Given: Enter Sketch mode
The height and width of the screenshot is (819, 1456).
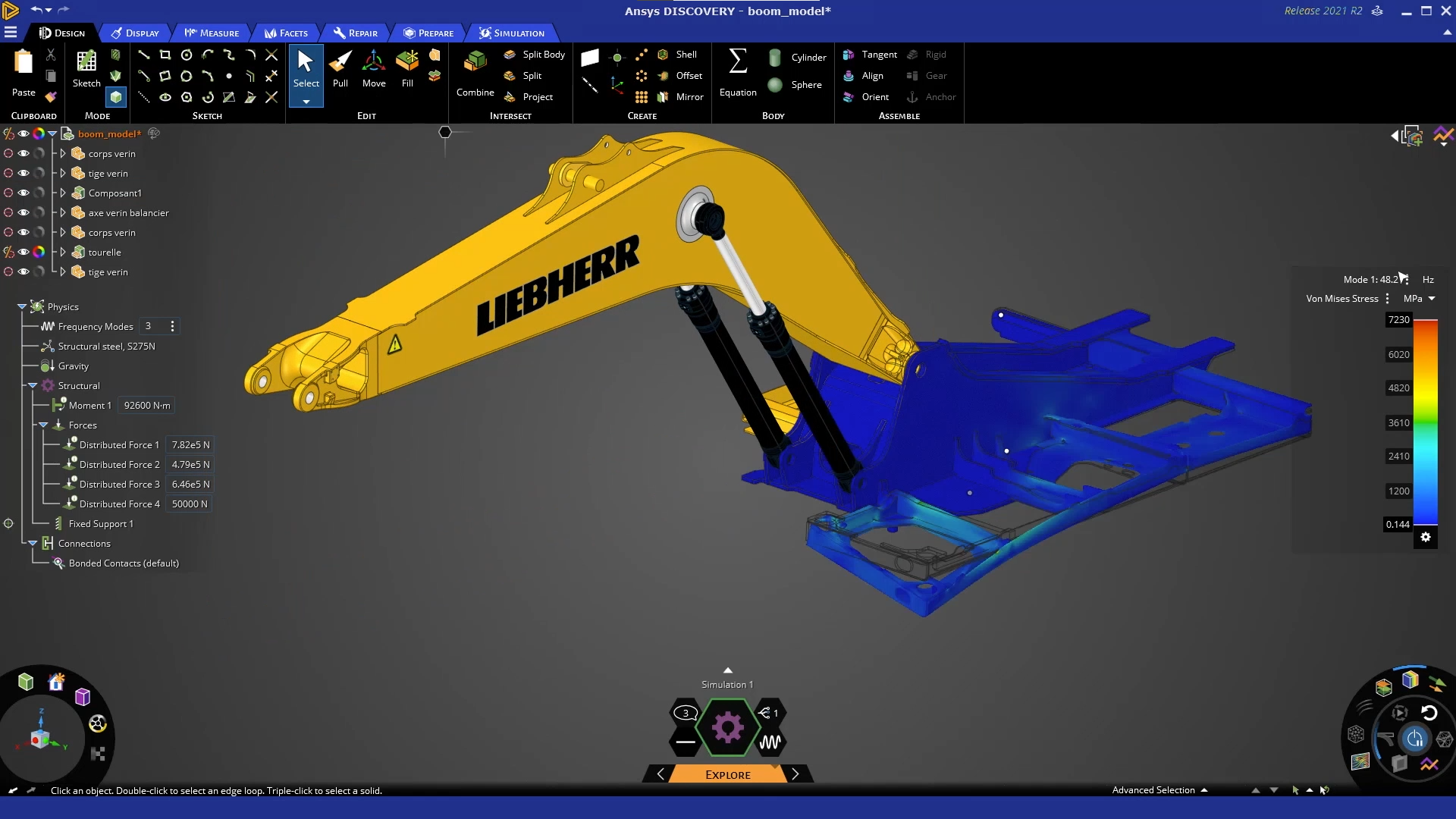Looking at the screenshot, I should [x=86, y=69].
